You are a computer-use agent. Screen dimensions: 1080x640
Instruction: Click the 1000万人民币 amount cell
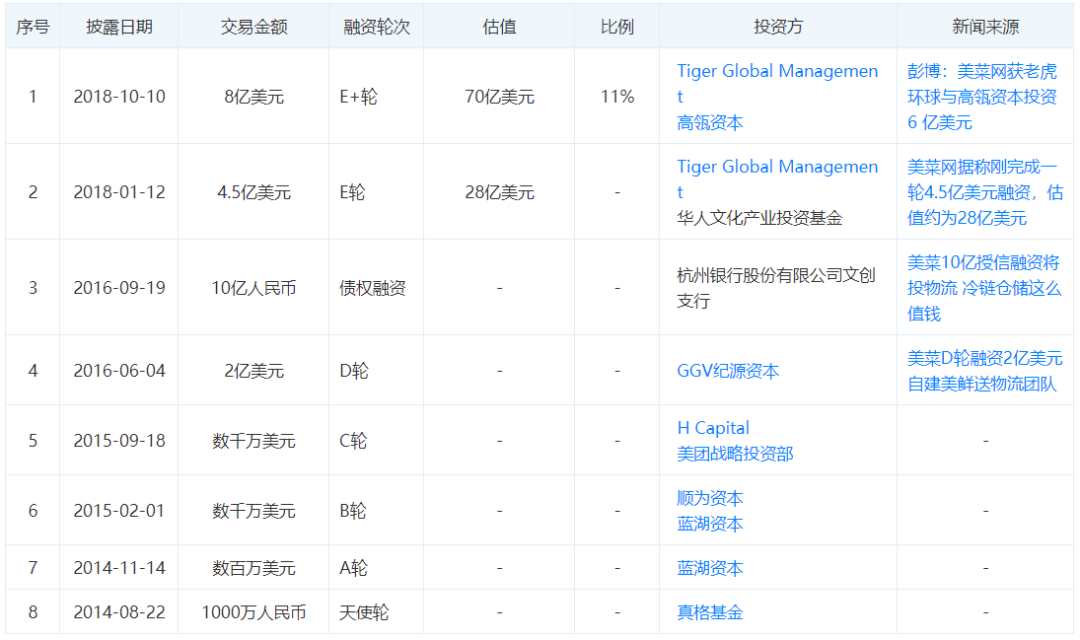253,612
